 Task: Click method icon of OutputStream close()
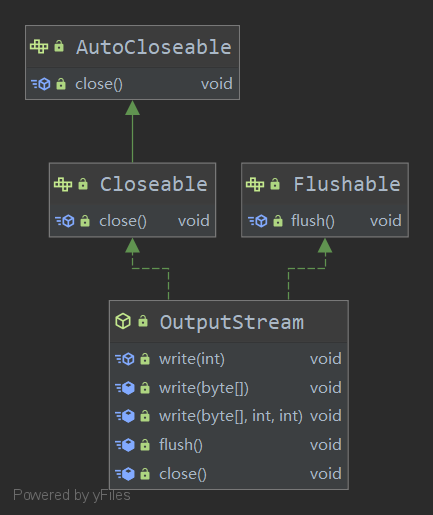(125, 474)
